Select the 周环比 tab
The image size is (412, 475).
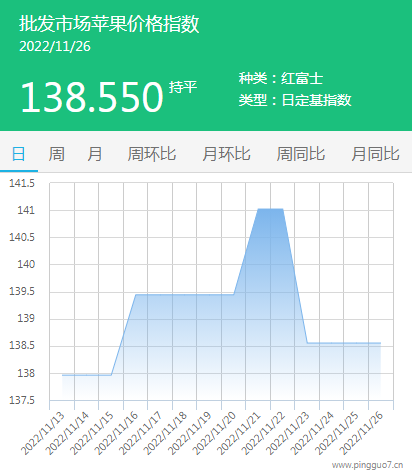click(x=152, y=154)
